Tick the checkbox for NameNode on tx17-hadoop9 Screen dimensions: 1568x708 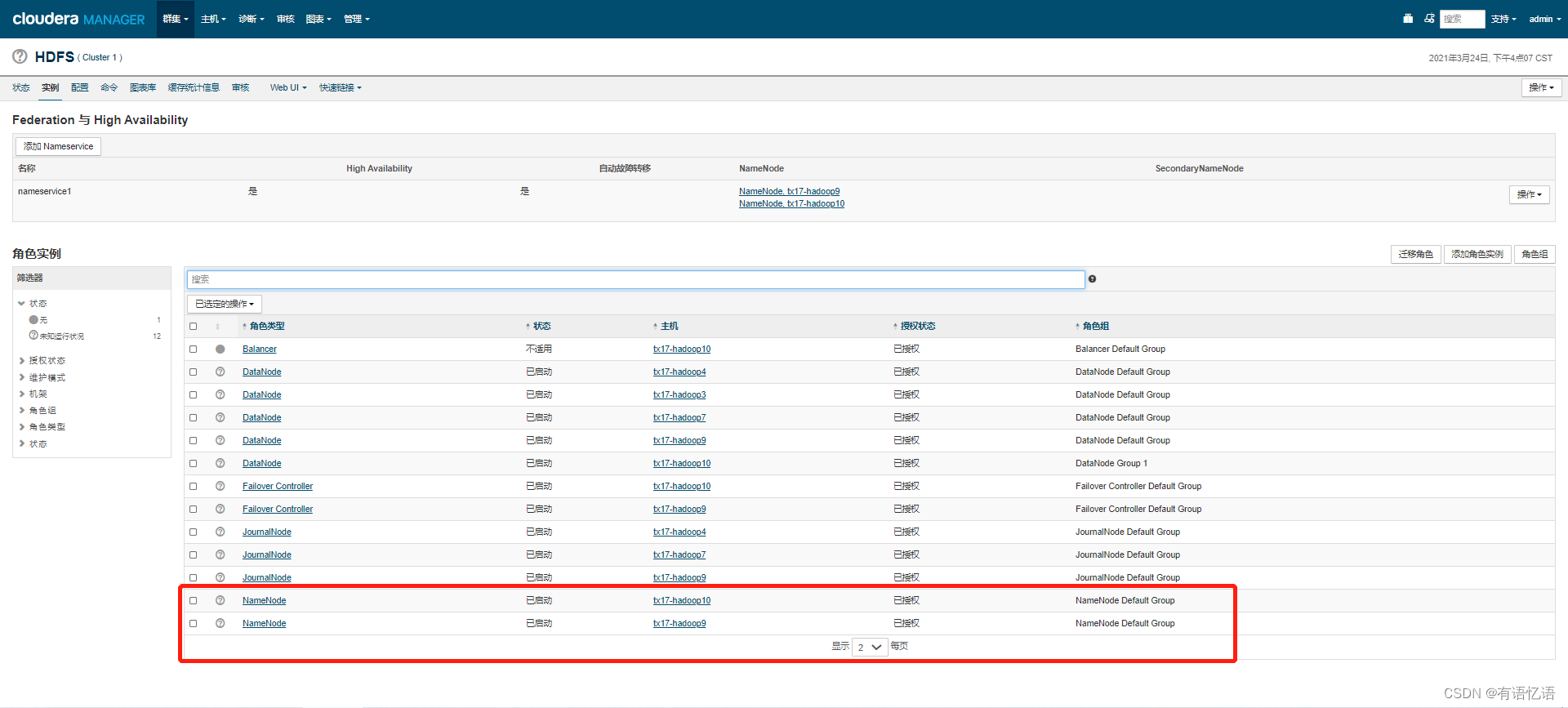pos(194,623)
